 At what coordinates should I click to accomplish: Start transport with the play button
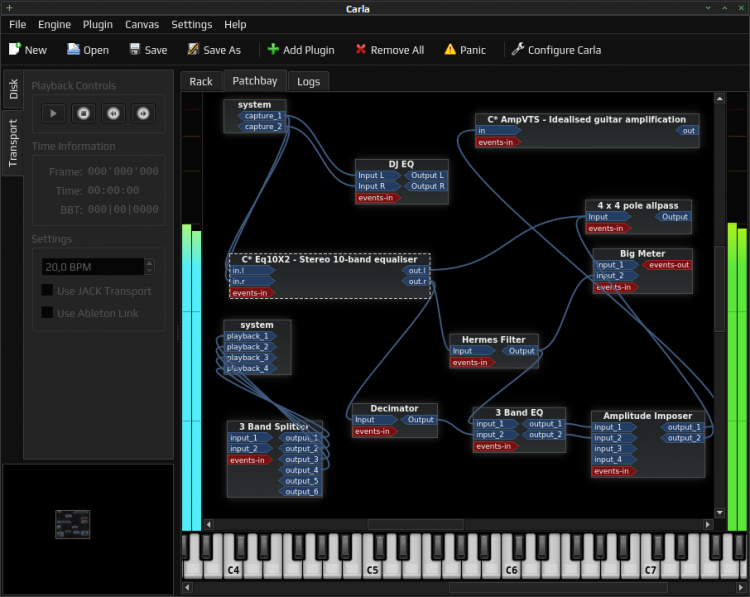click(53, 113)
